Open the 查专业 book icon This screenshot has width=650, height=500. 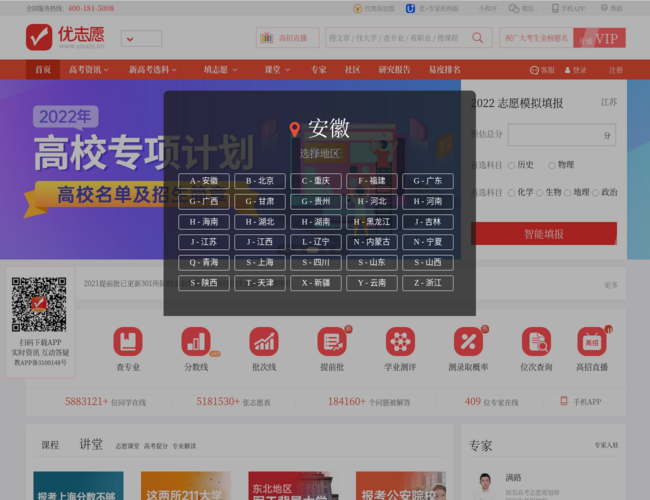128,341
